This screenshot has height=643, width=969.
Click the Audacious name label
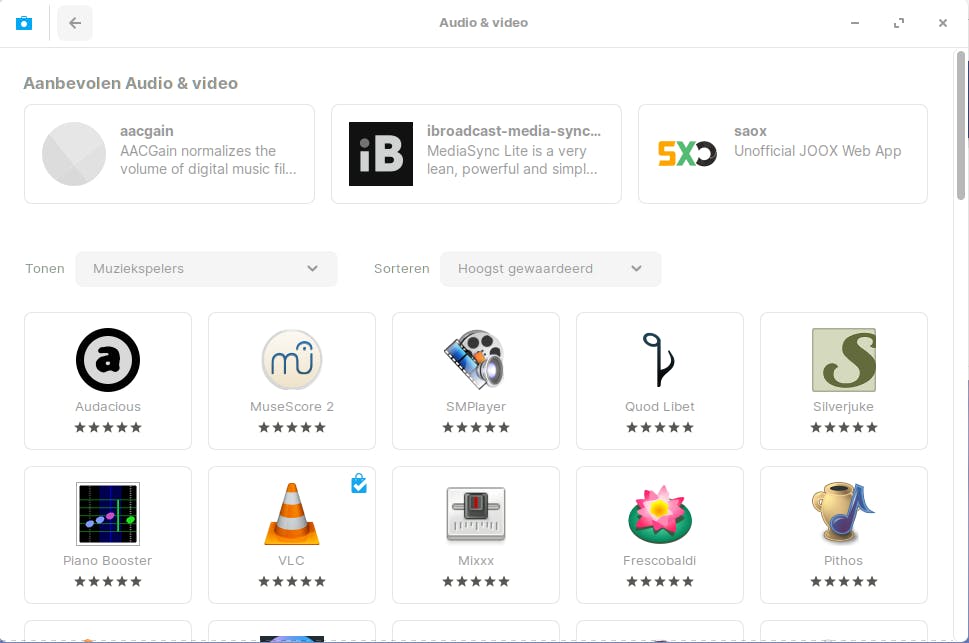pyautogui.click(x=108, y=406)
